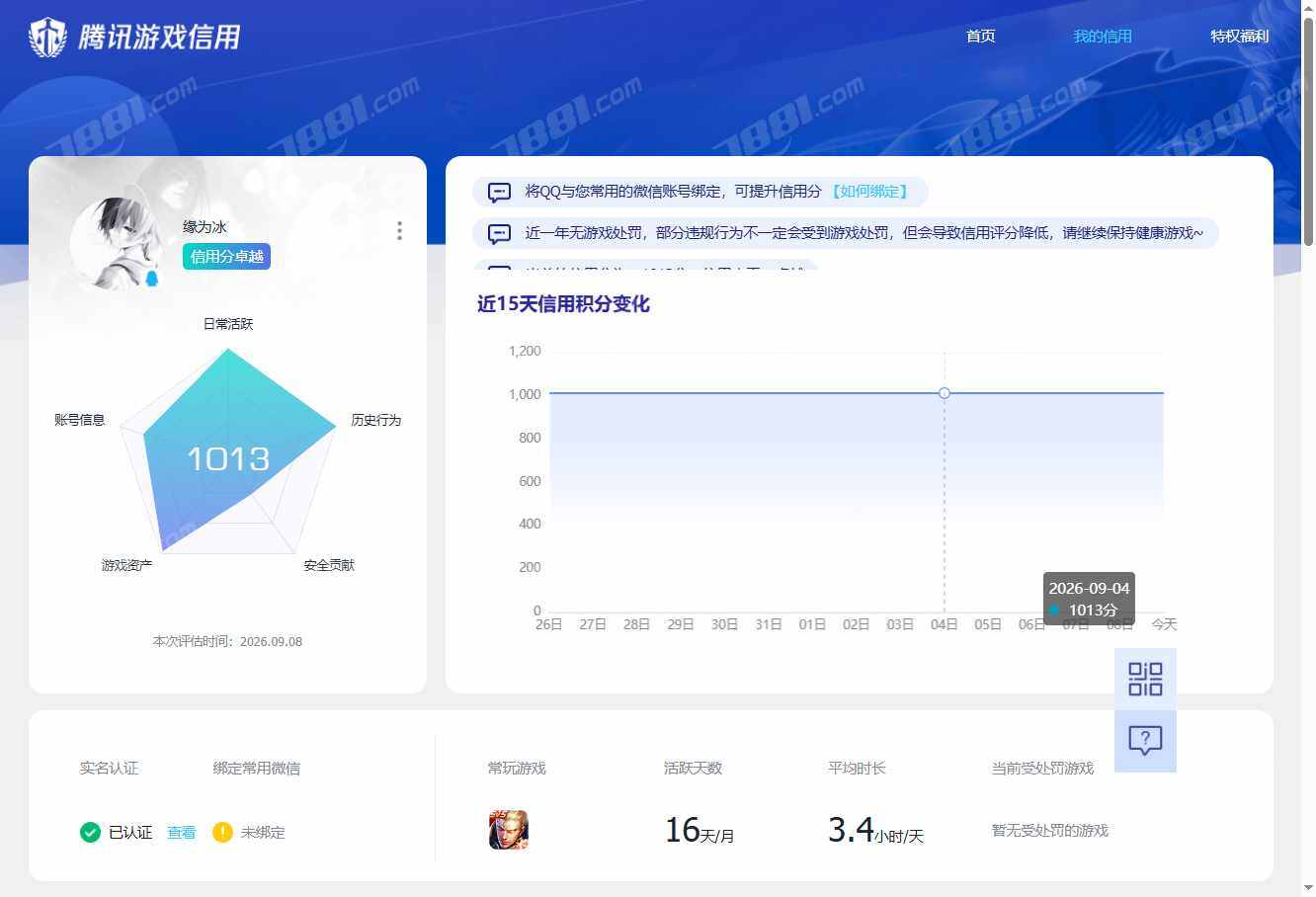Open the question-mark help floating button

point(1145,740)
